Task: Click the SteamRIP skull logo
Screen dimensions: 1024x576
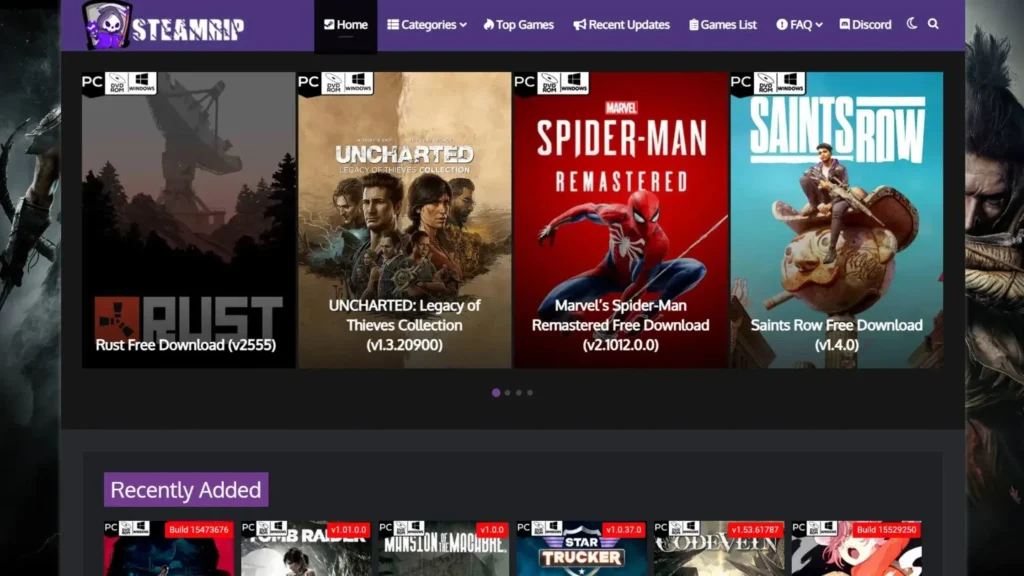Action: coord(106,24)
